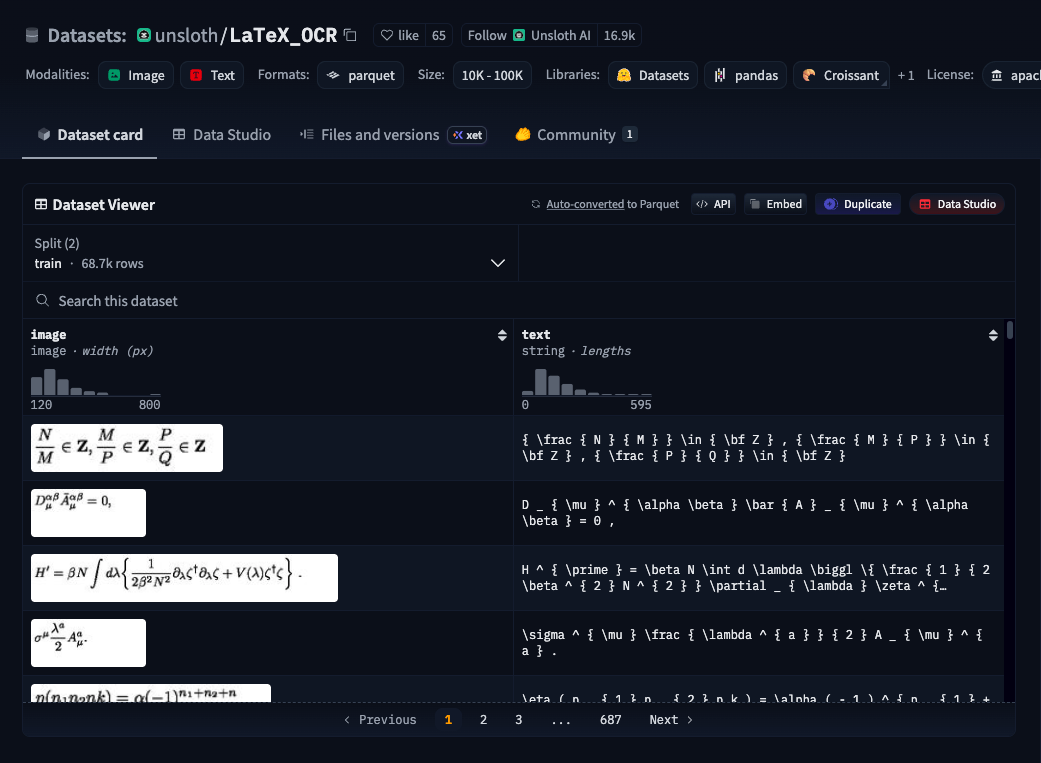
Task: Show the +1 additional libraries
Action: tap(906, 75)
